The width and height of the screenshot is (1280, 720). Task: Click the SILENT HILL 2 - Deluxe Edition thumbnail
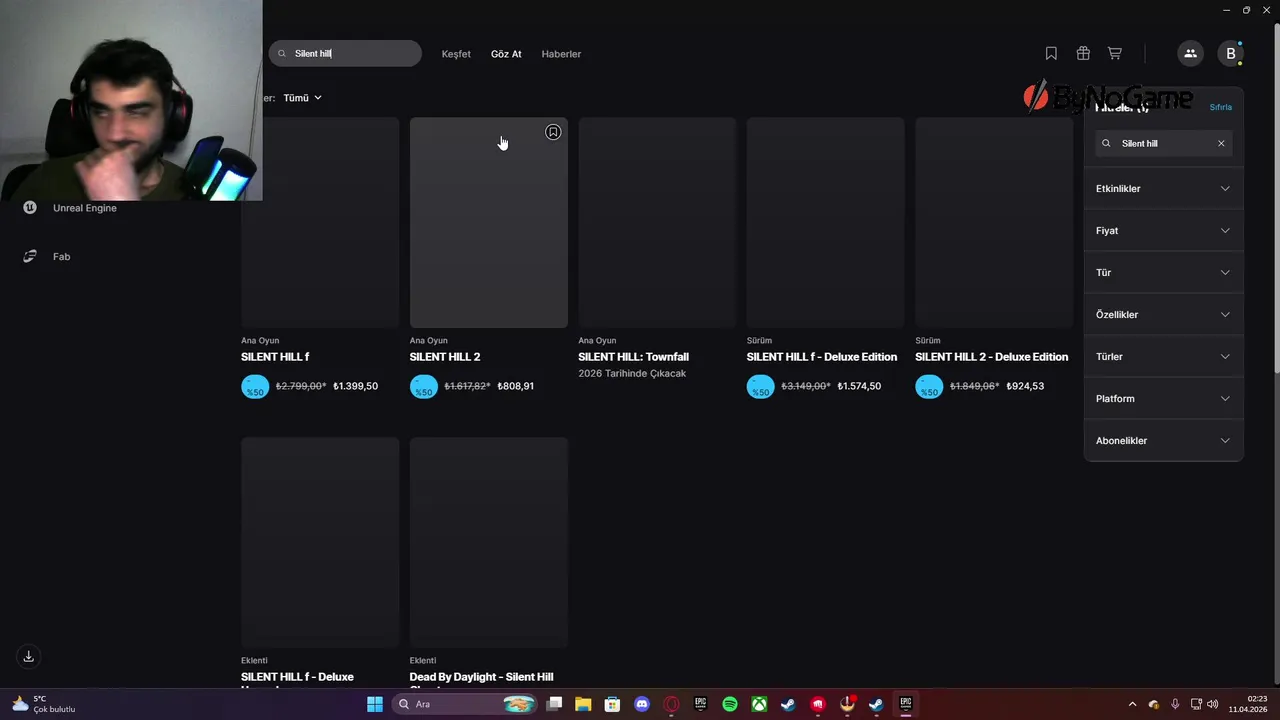(994, 223)
